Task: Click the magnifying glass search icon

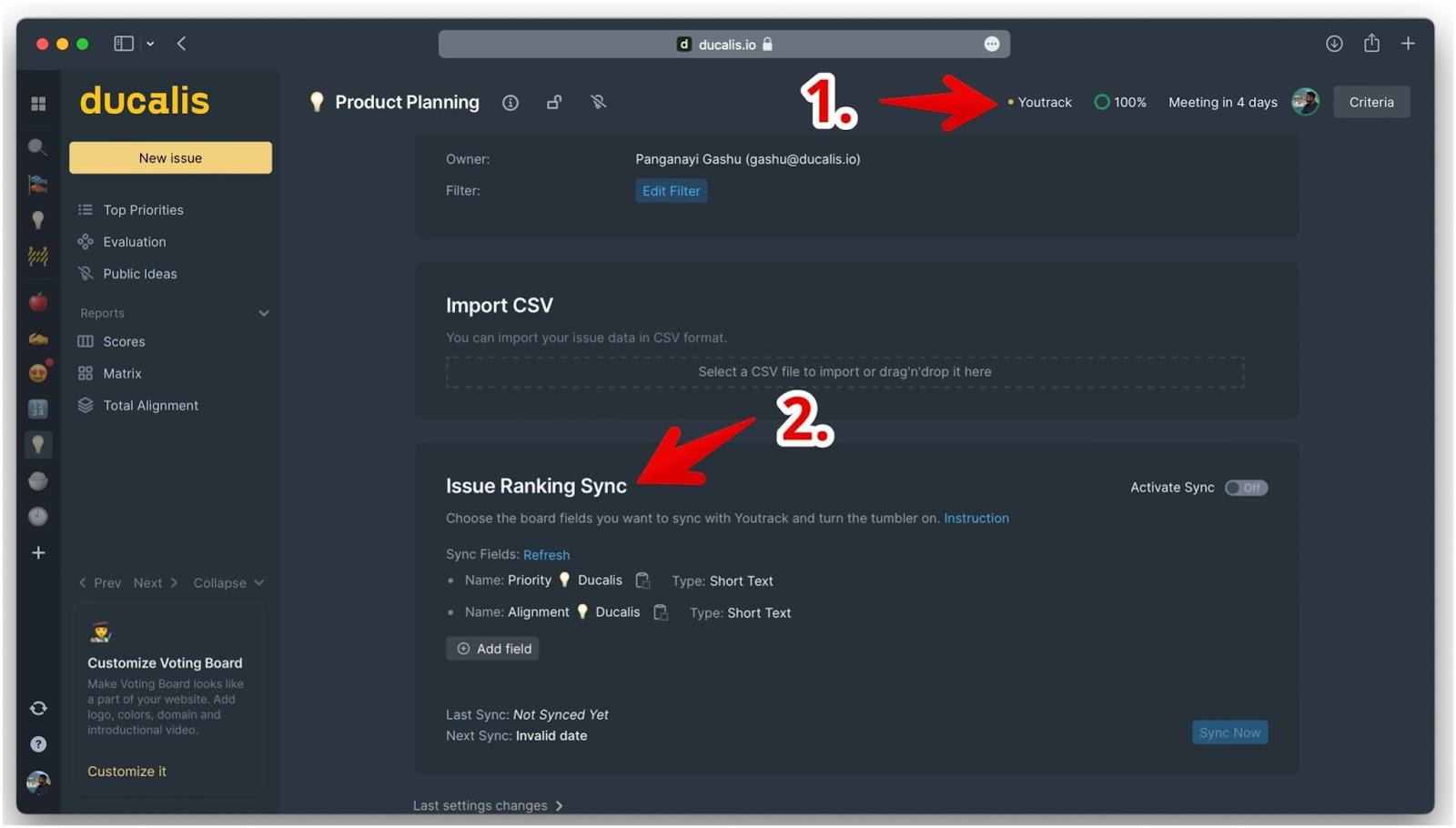Action: click(x=37, y=147)
